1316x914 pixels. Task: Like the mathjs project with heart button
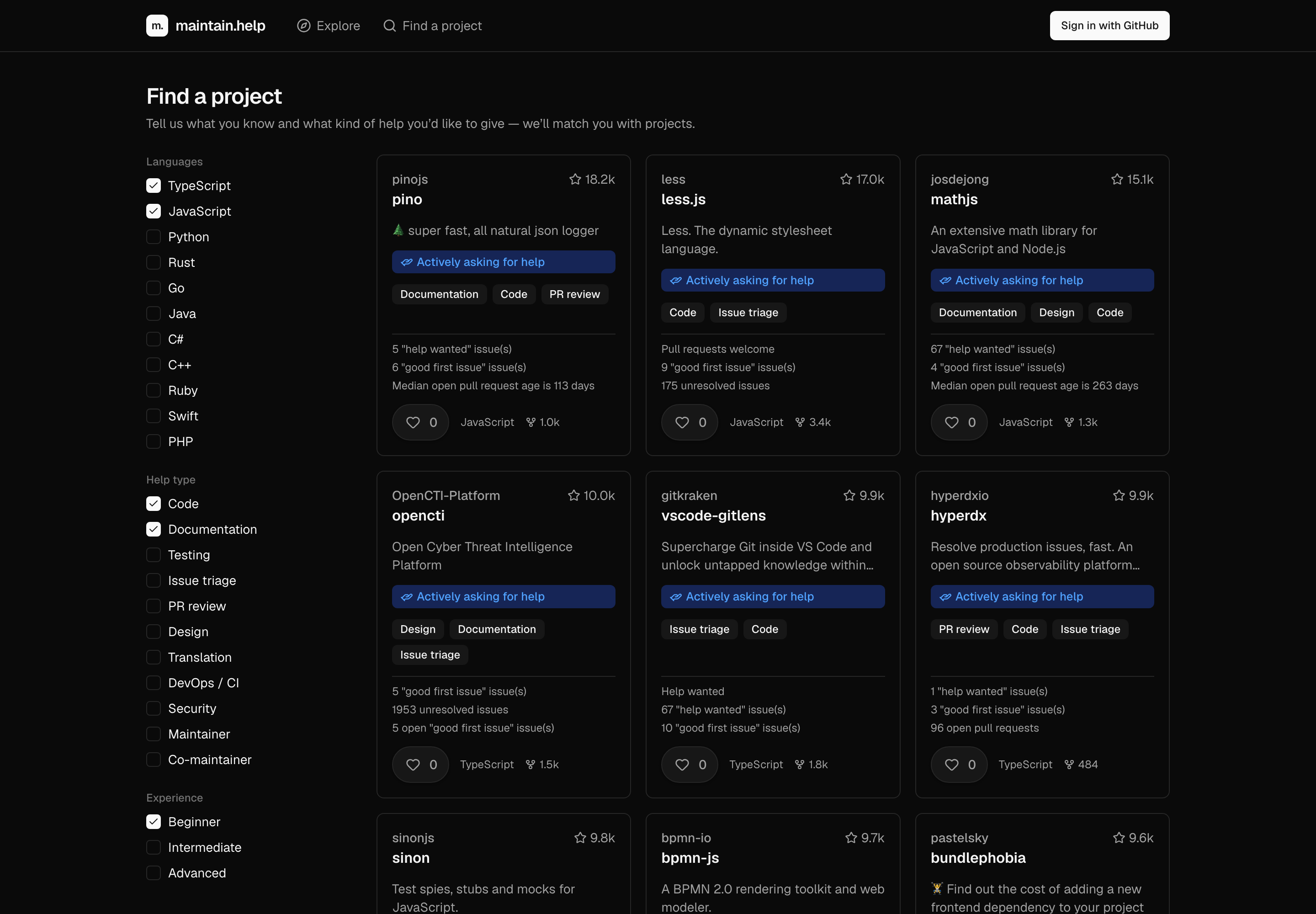[959, 422]
